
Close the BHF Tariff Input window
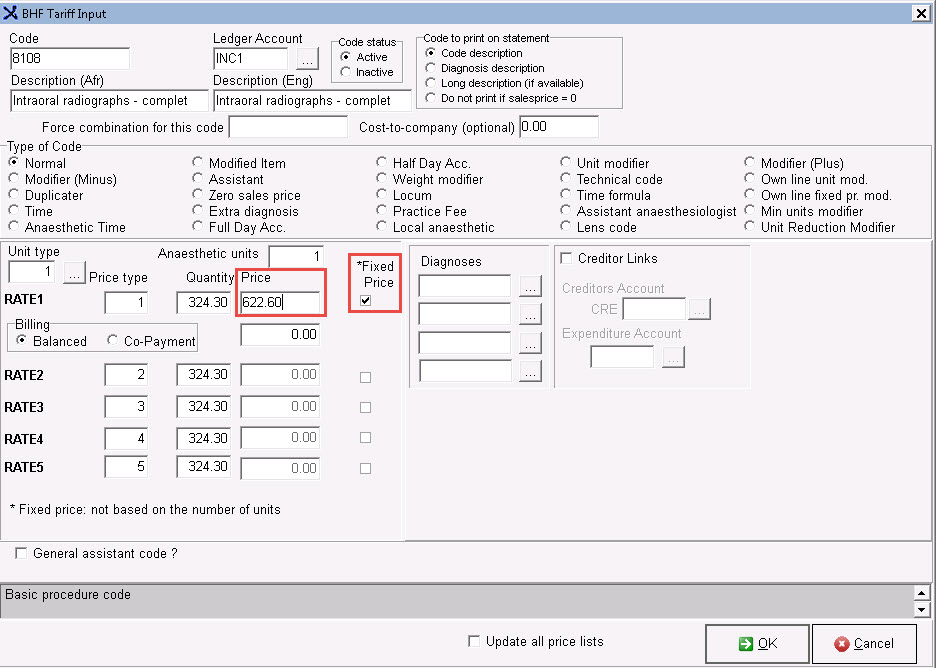(920, 13)
